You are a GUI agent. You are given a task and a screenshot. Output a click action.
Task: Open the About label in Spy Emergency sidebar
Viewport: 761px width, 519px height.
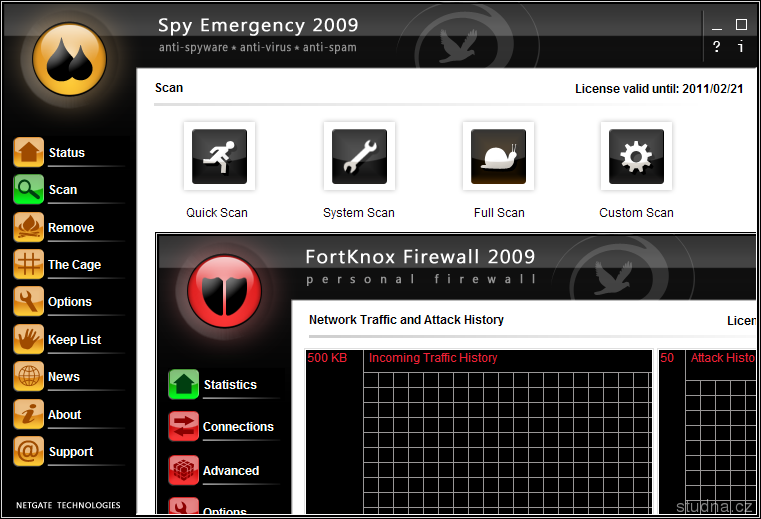pos(65,415)
